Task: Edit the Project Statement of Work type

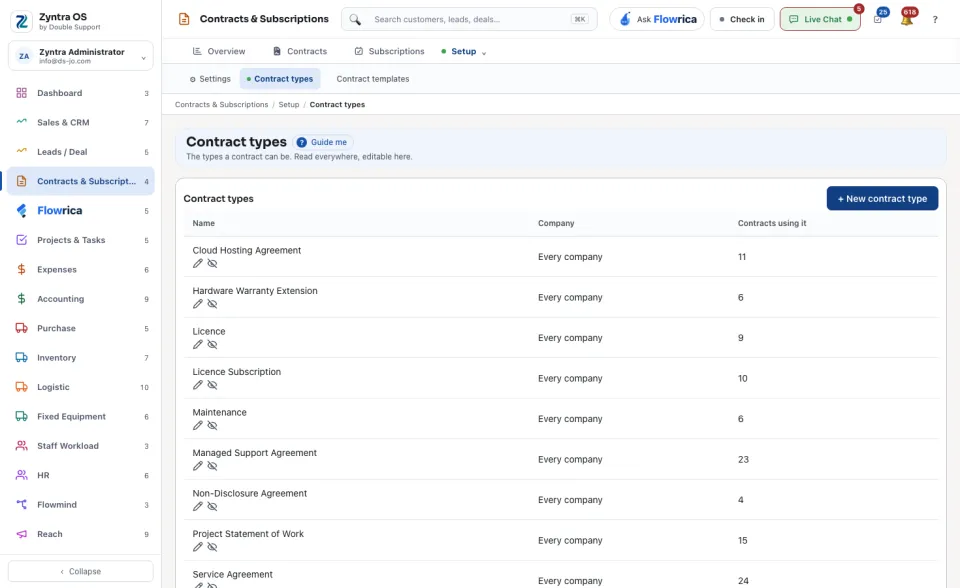Action: (x=198, y=546)
